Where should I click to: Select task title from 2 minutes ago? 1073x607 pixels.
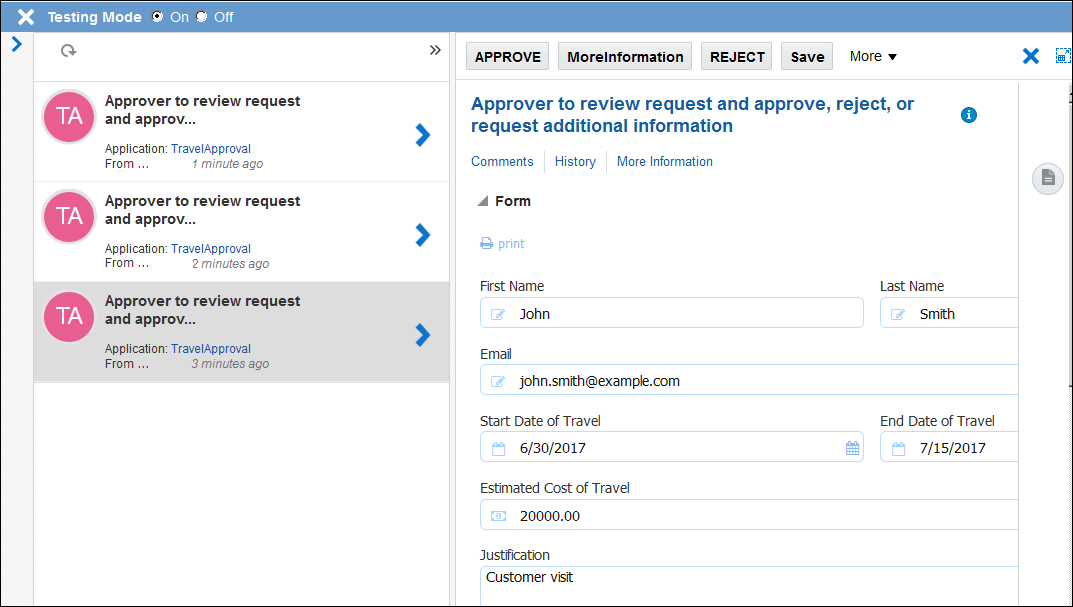click(x=203, y=210)
